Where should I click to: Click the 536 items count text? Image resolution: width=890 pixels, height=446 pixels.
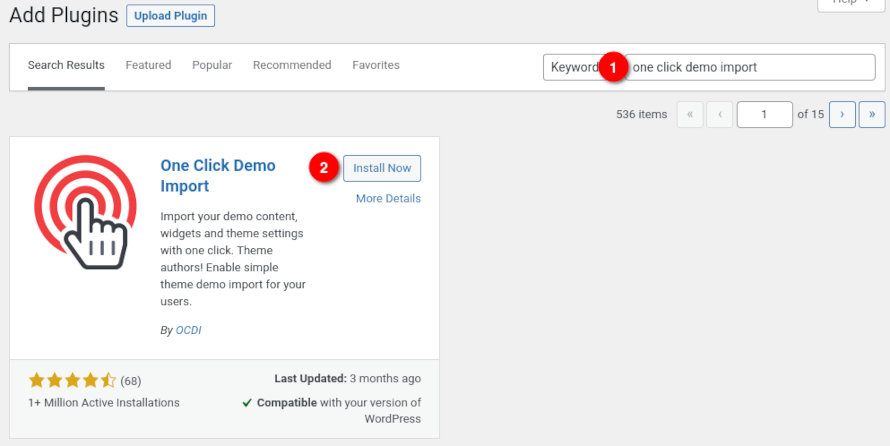(x=641, y=115)
